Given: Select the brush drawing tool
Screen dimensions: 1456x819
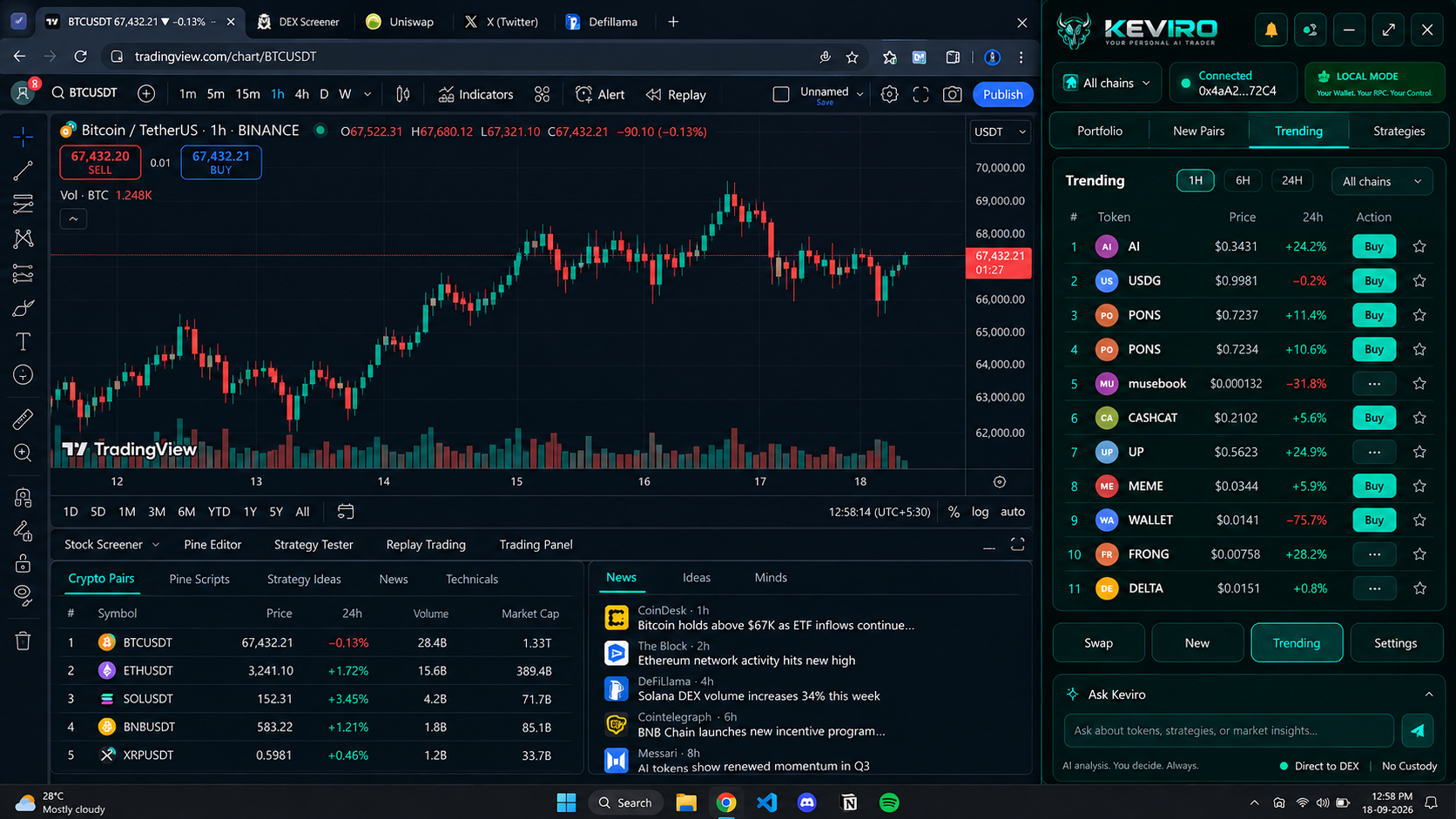Looking at the screenshot, I should tap(24, 307).
